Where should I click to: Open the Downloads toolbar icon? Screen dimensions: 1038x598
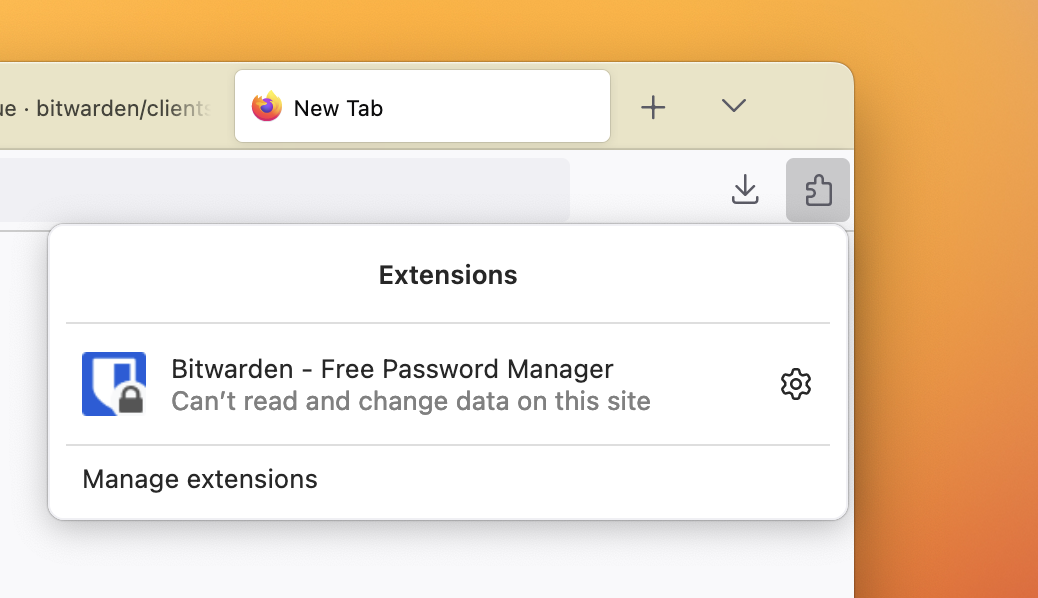tap(745, 189)
